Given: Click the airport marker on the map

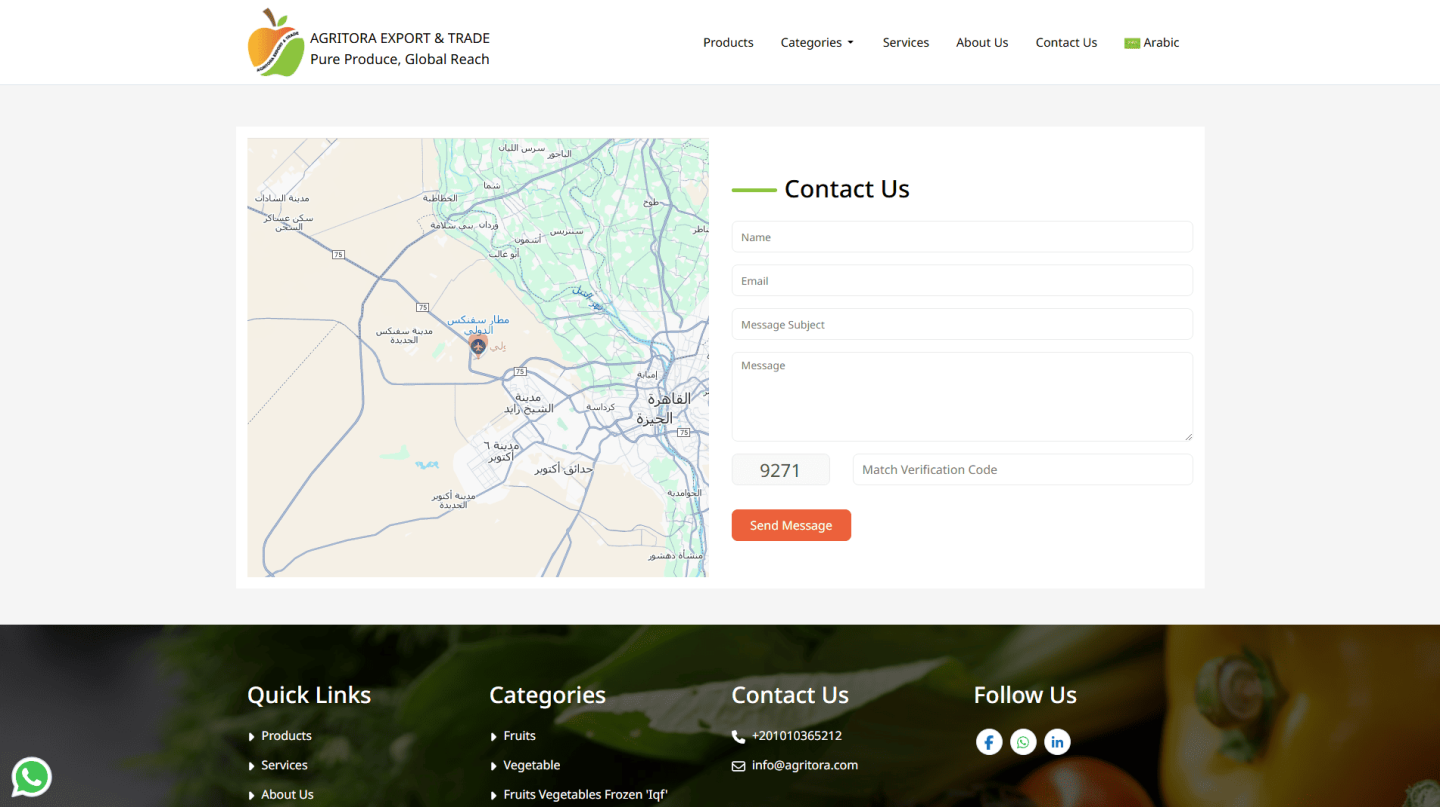Looking at the screenshot, I should click(x=478, y=346).
